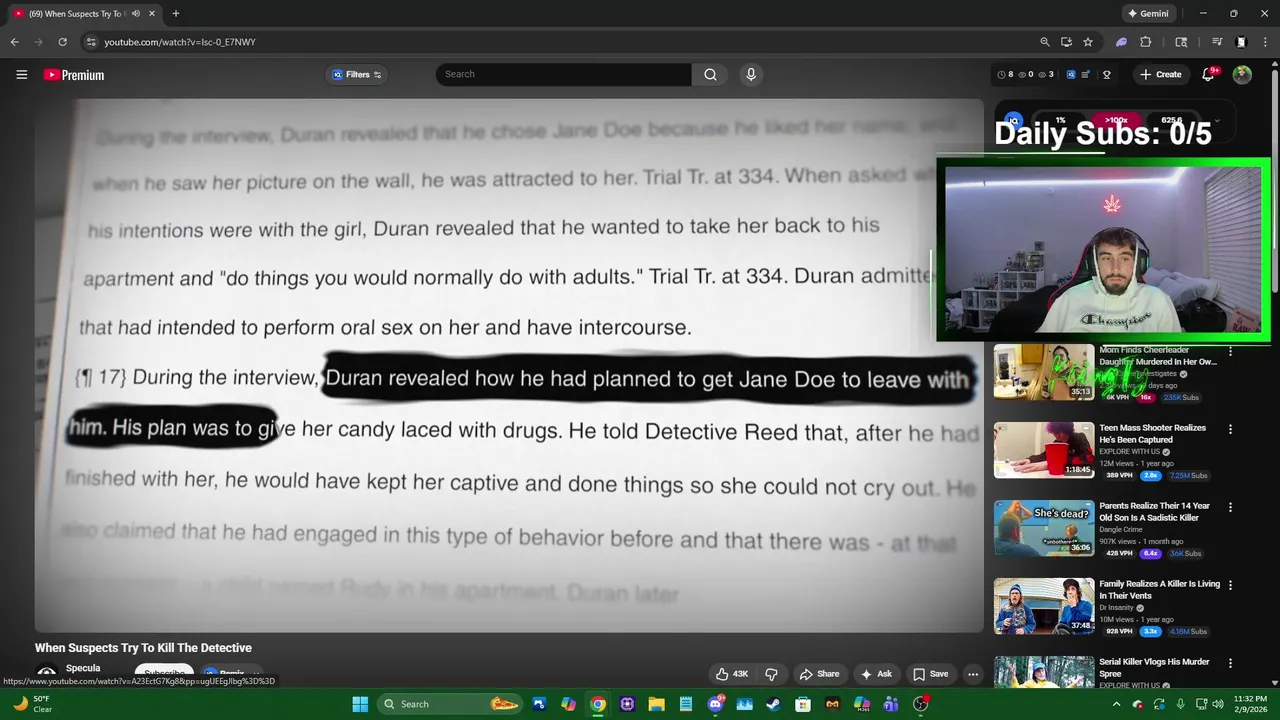Bookmark this page with star icon

coord(1088,42)
